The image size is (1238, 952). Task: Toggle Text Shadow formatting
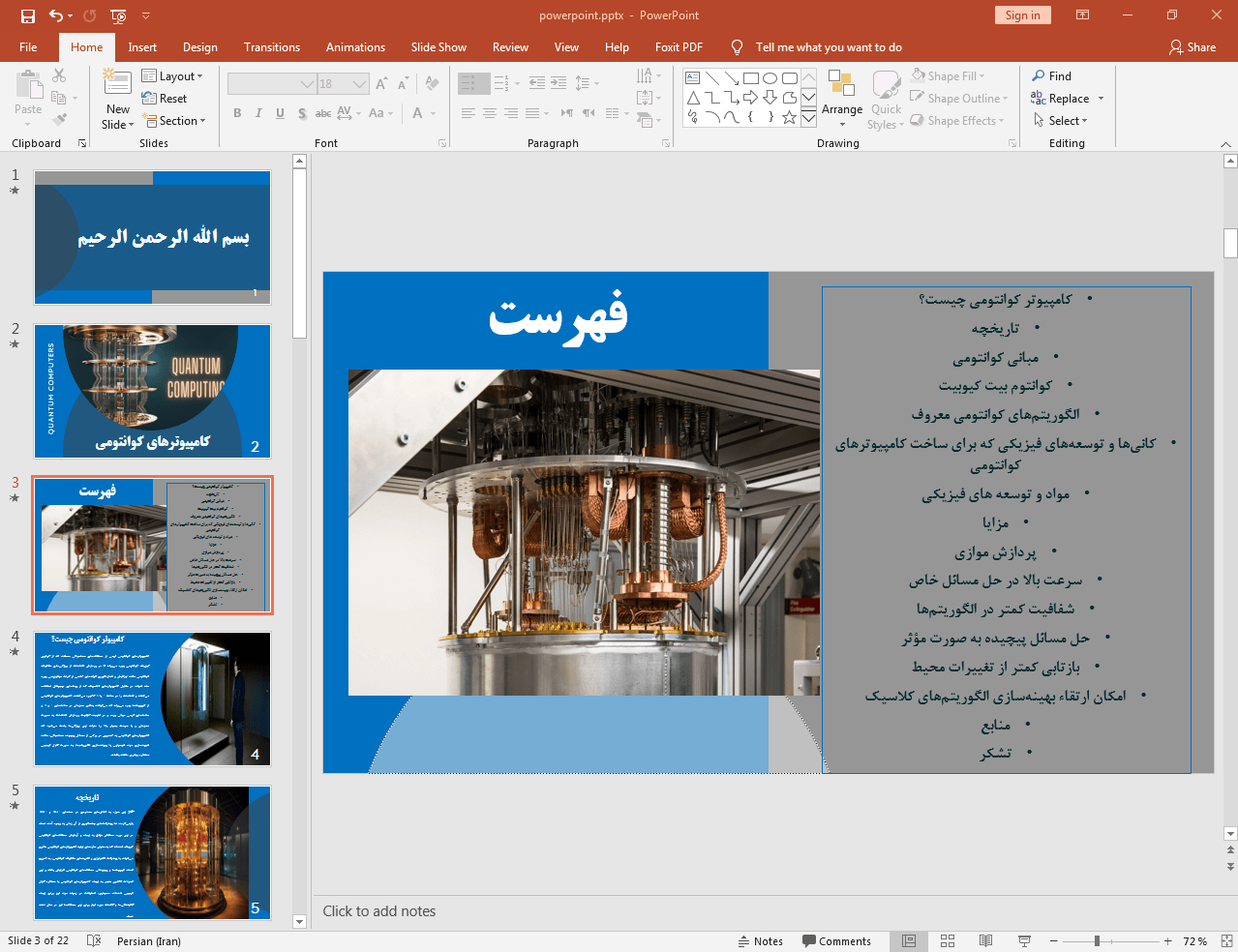[x=302, y=113]
